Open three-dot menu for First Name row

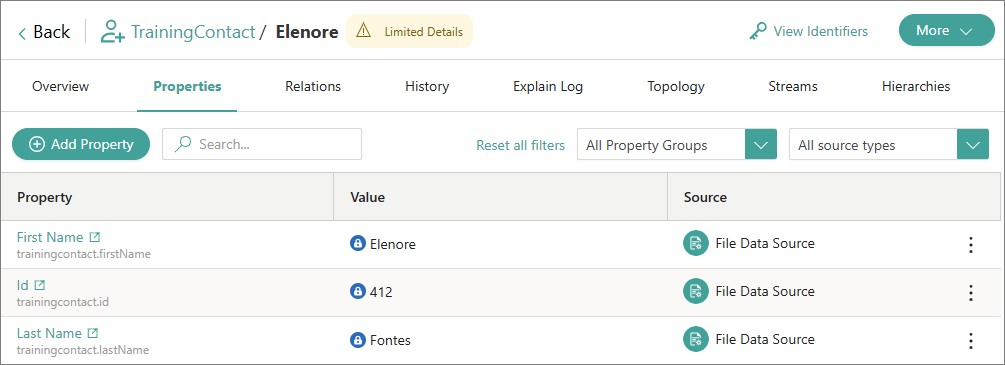[x=971, y=244]
